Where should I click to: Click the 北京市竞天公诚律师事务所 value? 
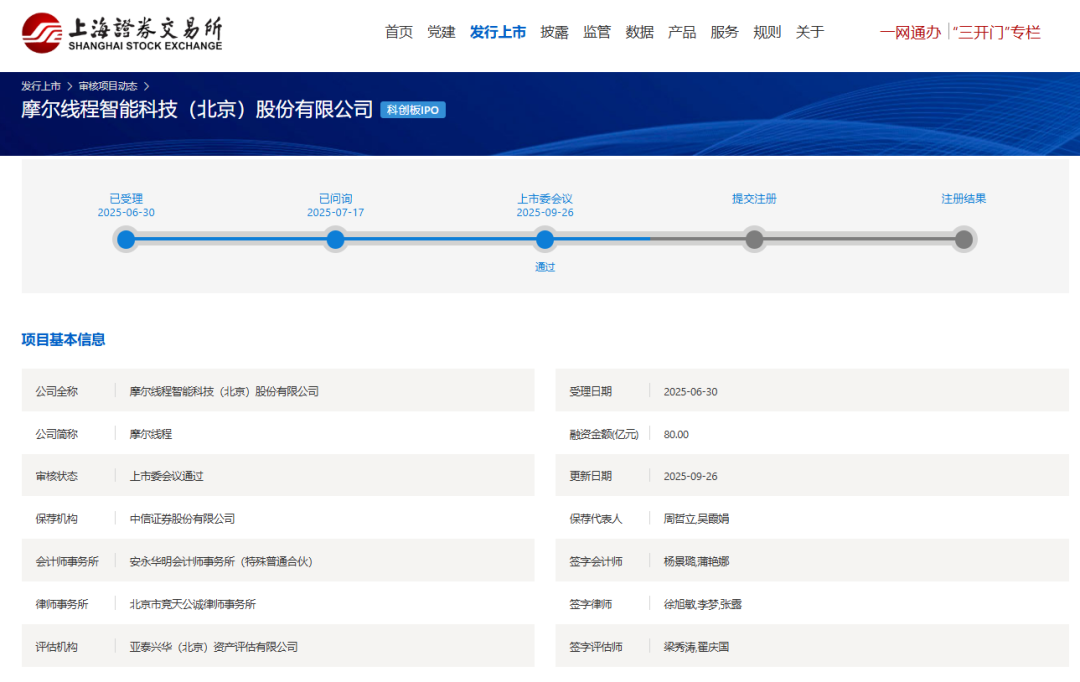click(x=193, y=604)
